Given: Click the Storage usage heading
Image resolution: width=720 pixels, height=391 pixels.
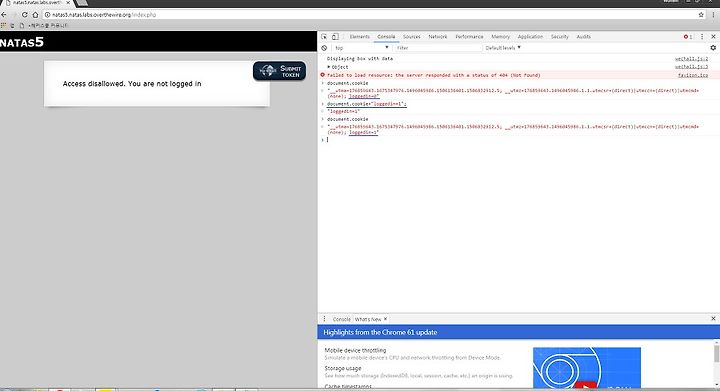Looking at the screenshot, I should coord(343,368).
